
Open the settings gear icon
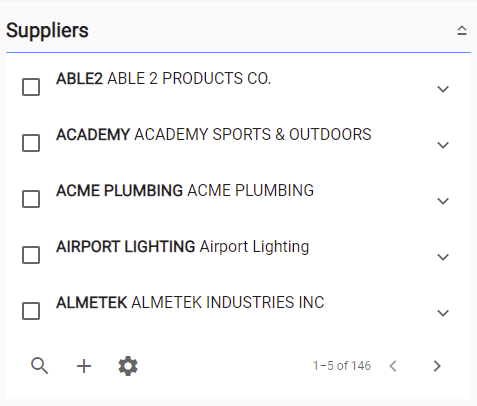tap(128, 366)
